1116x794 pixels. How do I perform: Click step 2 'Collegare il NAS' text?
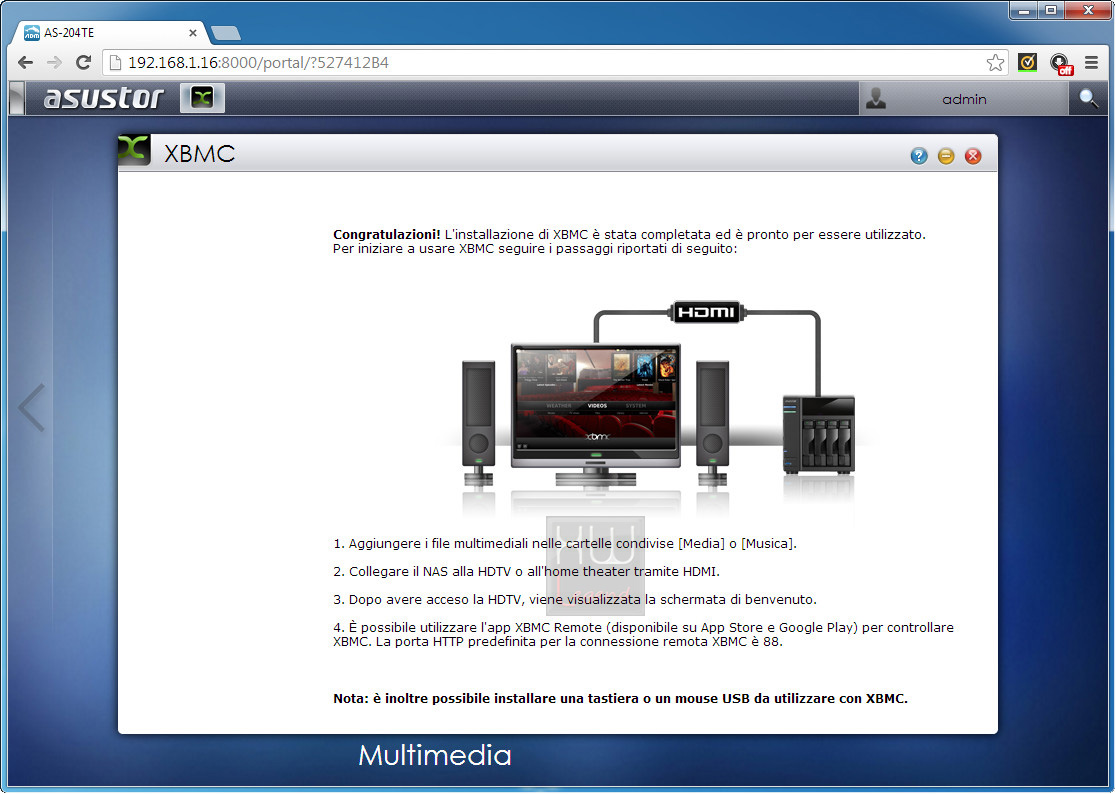tap(527, 571)
